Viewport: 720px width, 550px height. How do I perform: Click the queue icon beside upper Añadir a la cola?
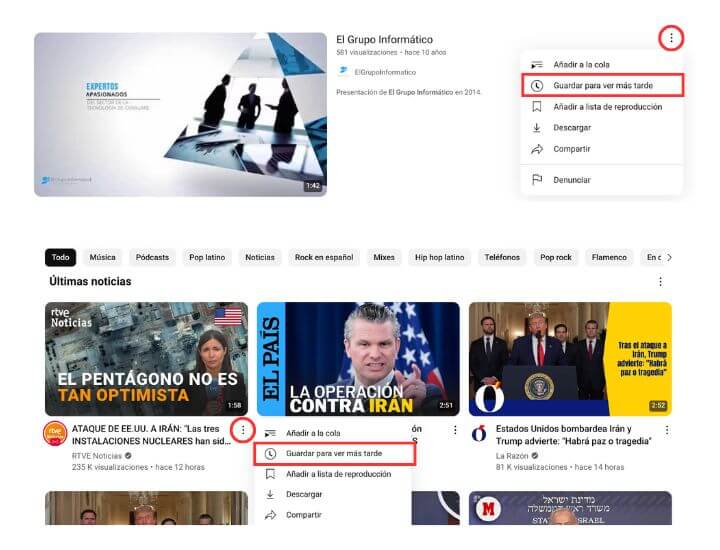536,65
